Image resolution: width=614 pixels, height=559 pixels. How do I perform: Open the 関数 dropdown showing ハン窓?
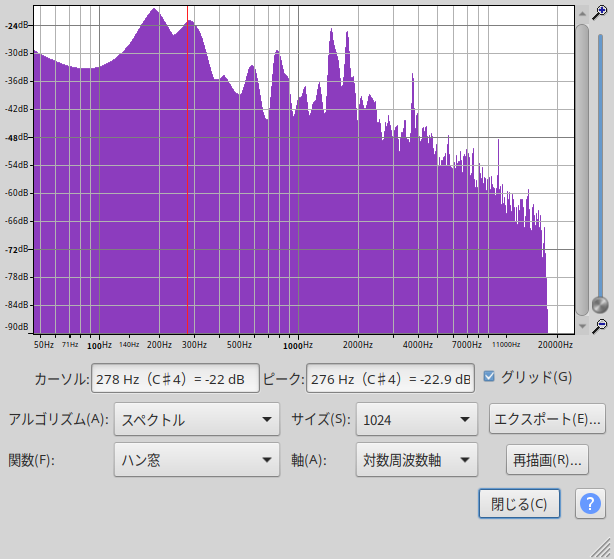coord(197,461)
